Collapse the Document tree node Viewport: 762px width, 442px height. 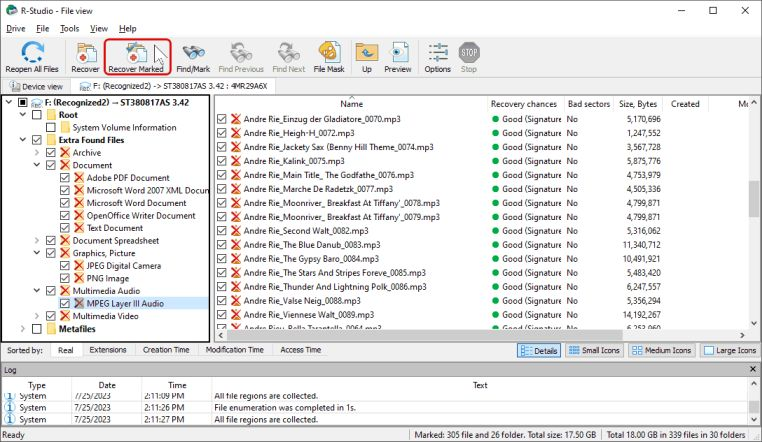pos(37,165)
